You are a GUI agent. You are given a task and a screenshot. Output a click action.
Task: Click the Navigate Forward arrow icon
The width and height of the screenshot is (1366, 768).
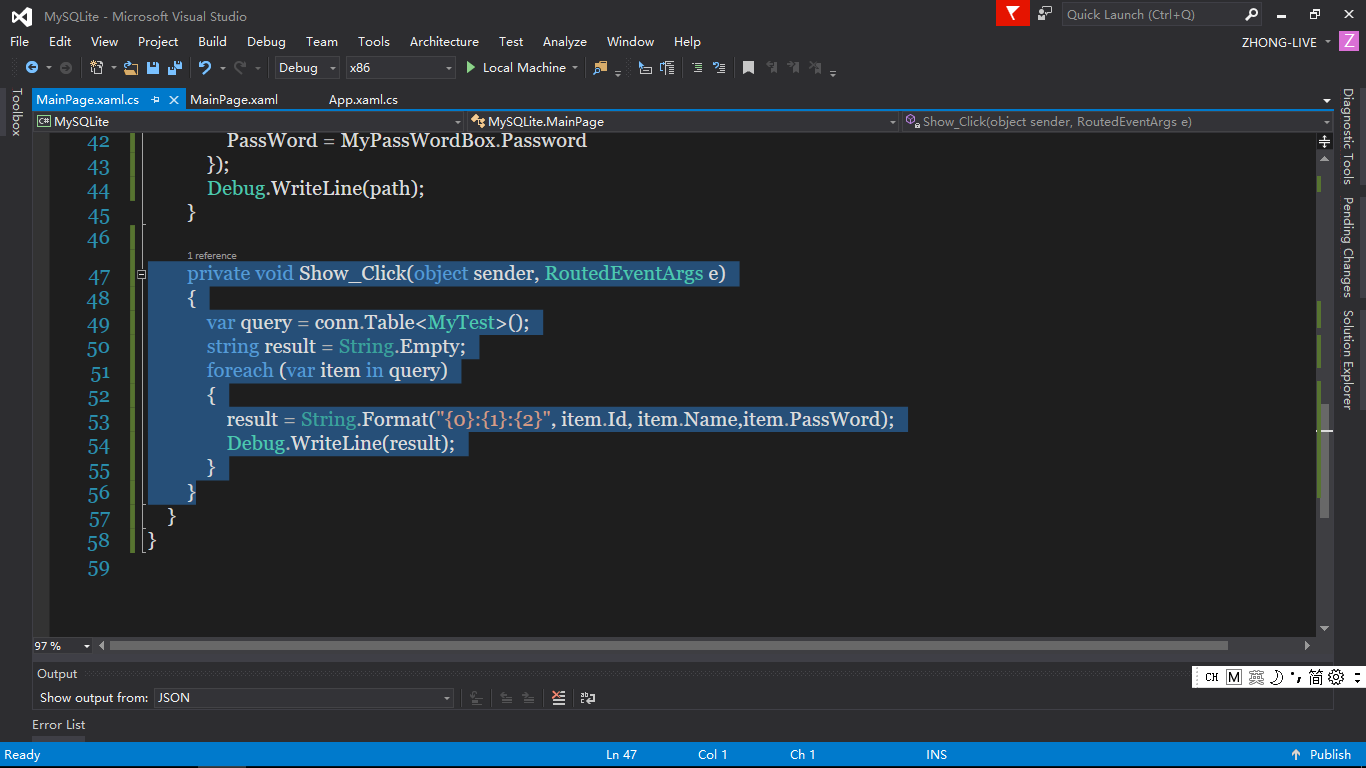click(x=66, y=68)
